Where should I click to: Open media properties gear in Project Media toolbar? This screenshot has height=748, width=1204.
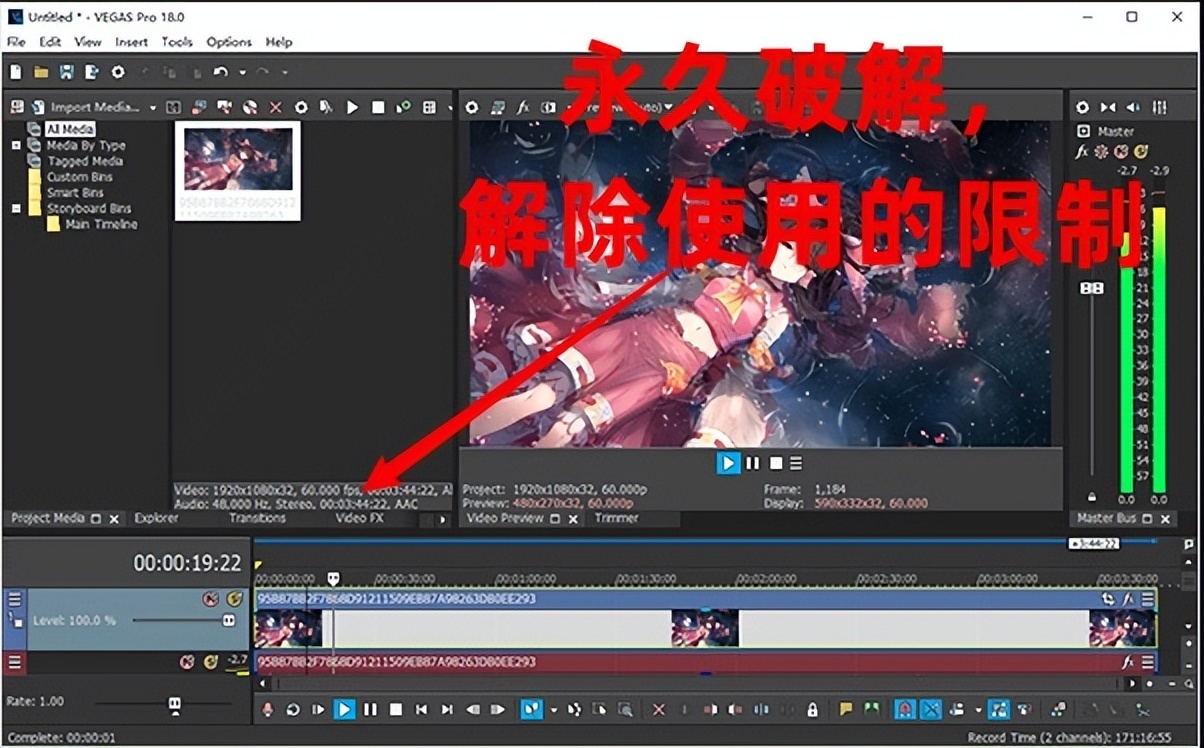pos(301,107)
